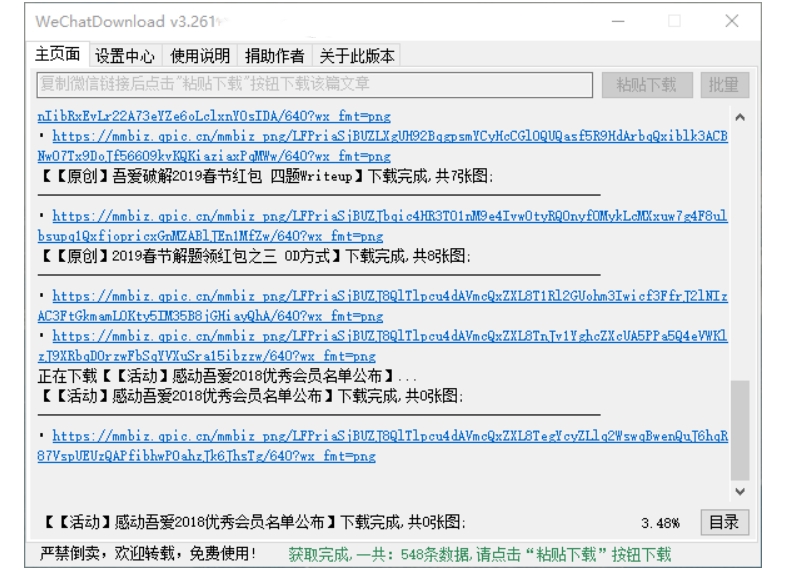Click the 严禁倒卖，欢迎转载 status text
The height and width of the screenshot is (570, 790).
click(x=148, y=553)
